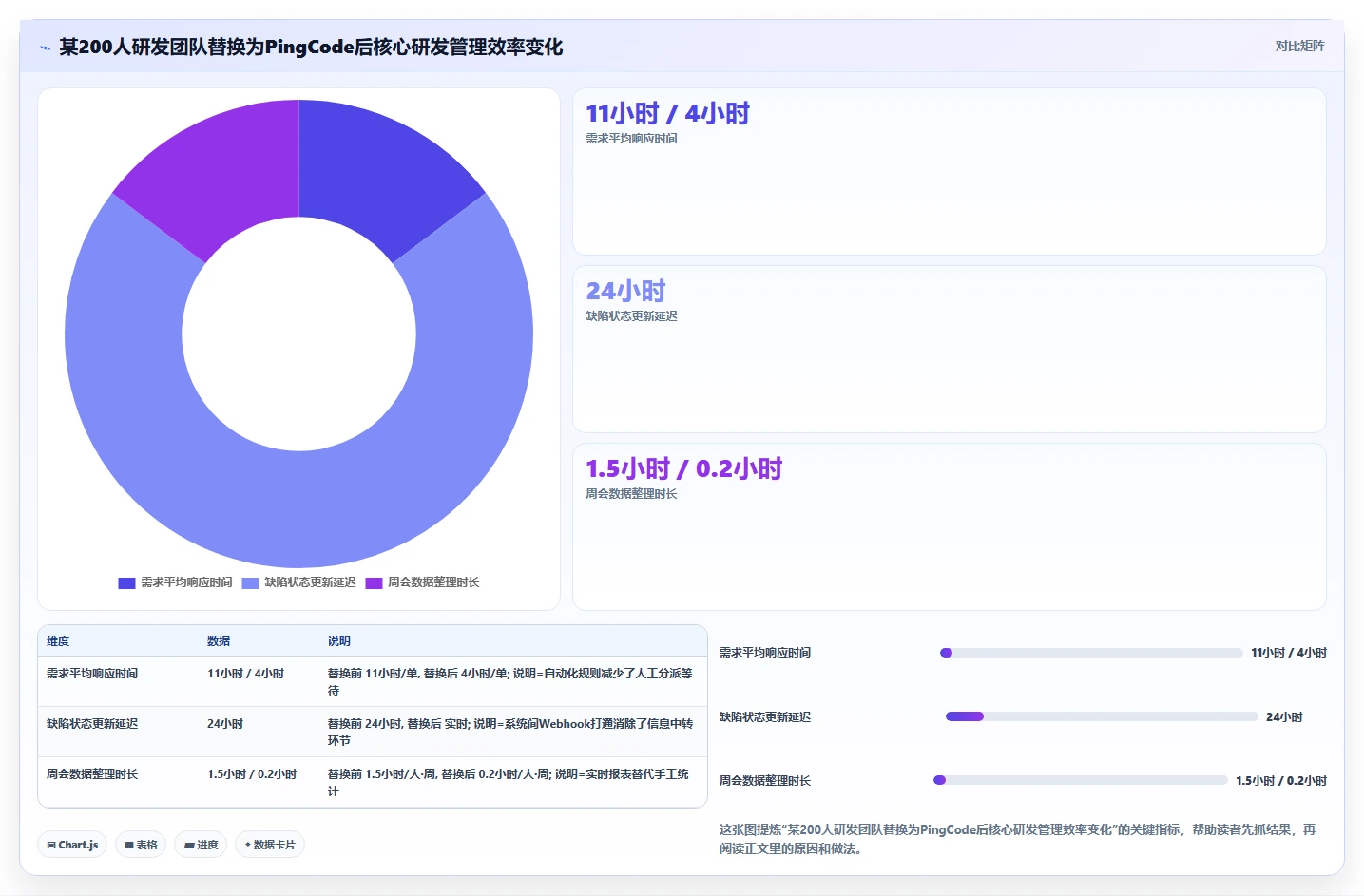Toggle 缺陷状态更新延迟 legend color swatch
This screenshot has width=1364, height=896.
250,582
